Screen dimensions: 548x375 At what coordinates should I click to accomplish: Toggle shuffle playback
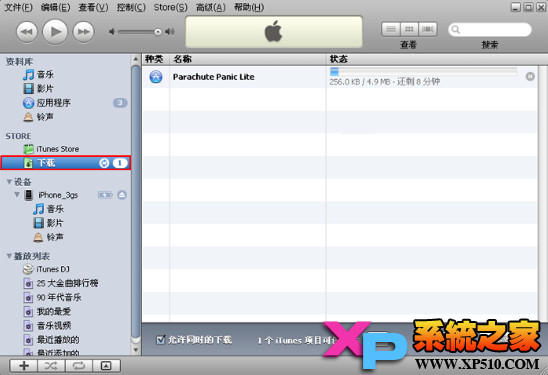point(51,366)
